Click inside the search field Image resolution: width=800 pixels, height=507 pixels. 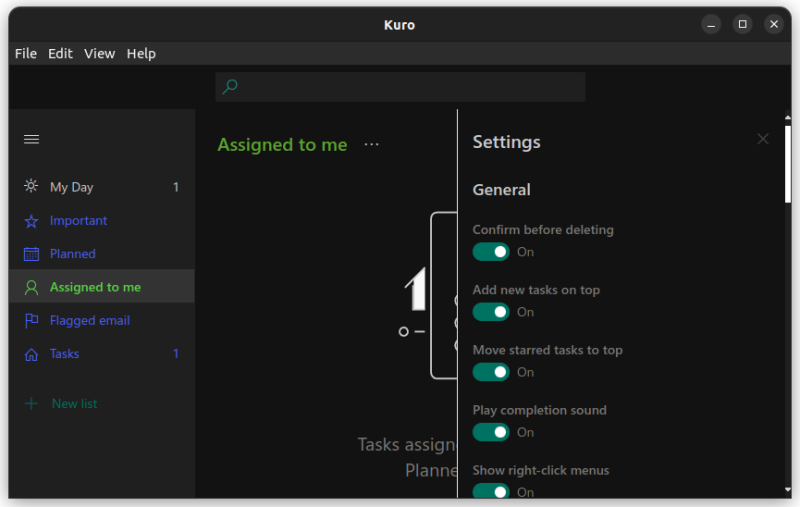coord(400,87)
